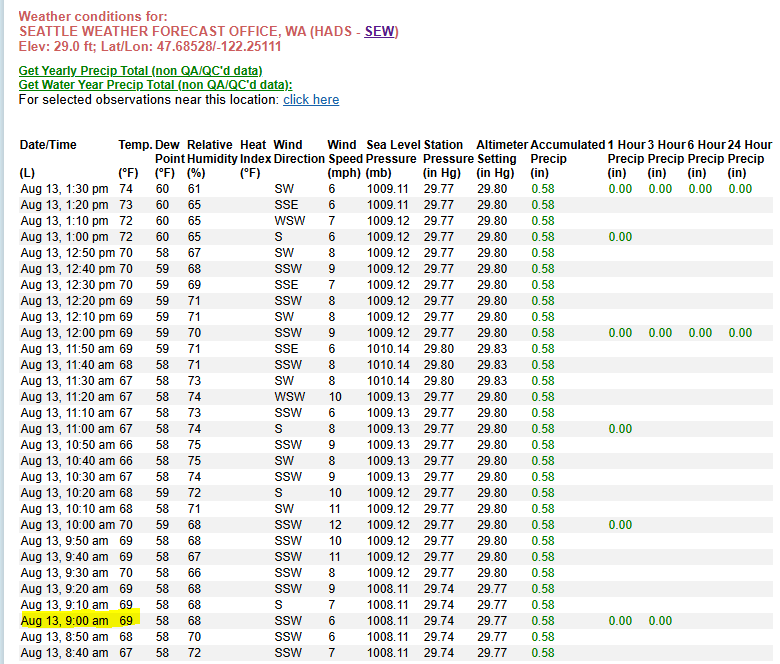Select the 'Aug 13, 12:50 pm' date cell
The image size is (780, 664).
pyautogui.click(x=67, y=253)
